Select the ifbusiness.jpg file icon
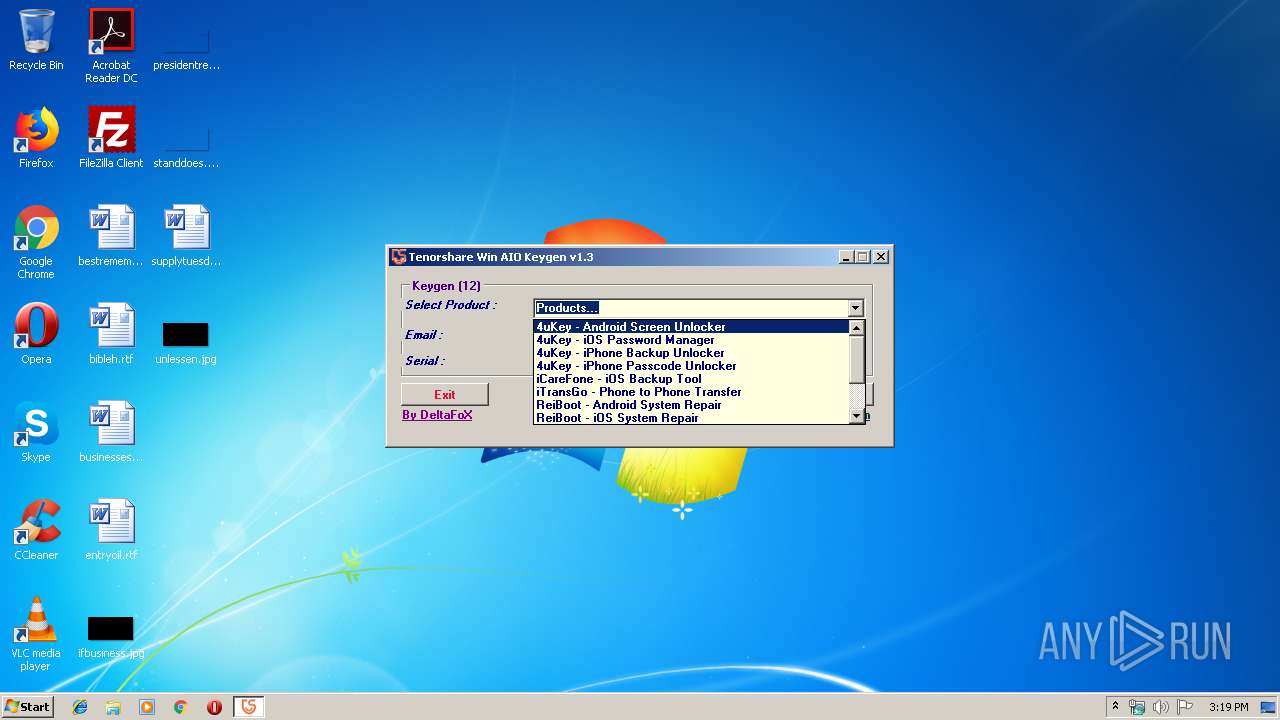This screenshot has height=720, width=1280. pos(111,635)
